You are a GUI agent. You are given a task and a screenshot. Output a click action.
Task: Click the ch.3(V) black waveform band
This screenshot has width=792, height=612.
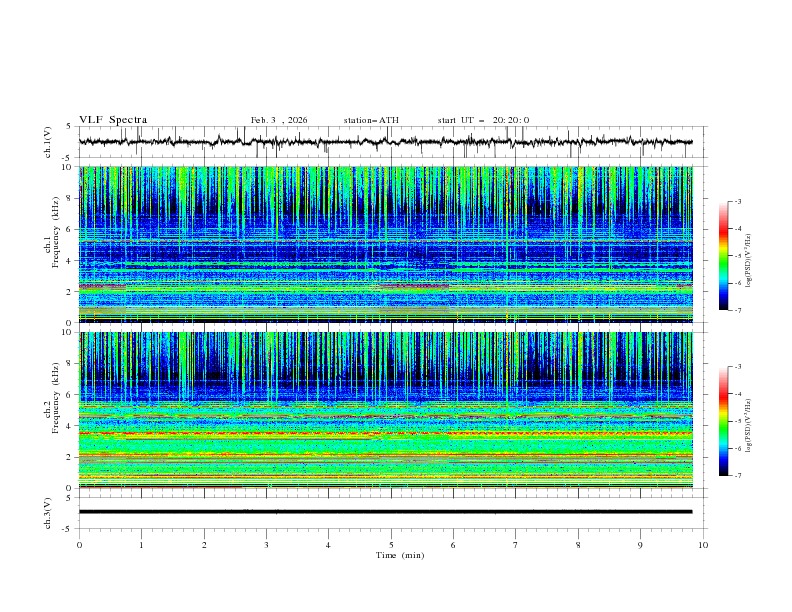point(386,512)
